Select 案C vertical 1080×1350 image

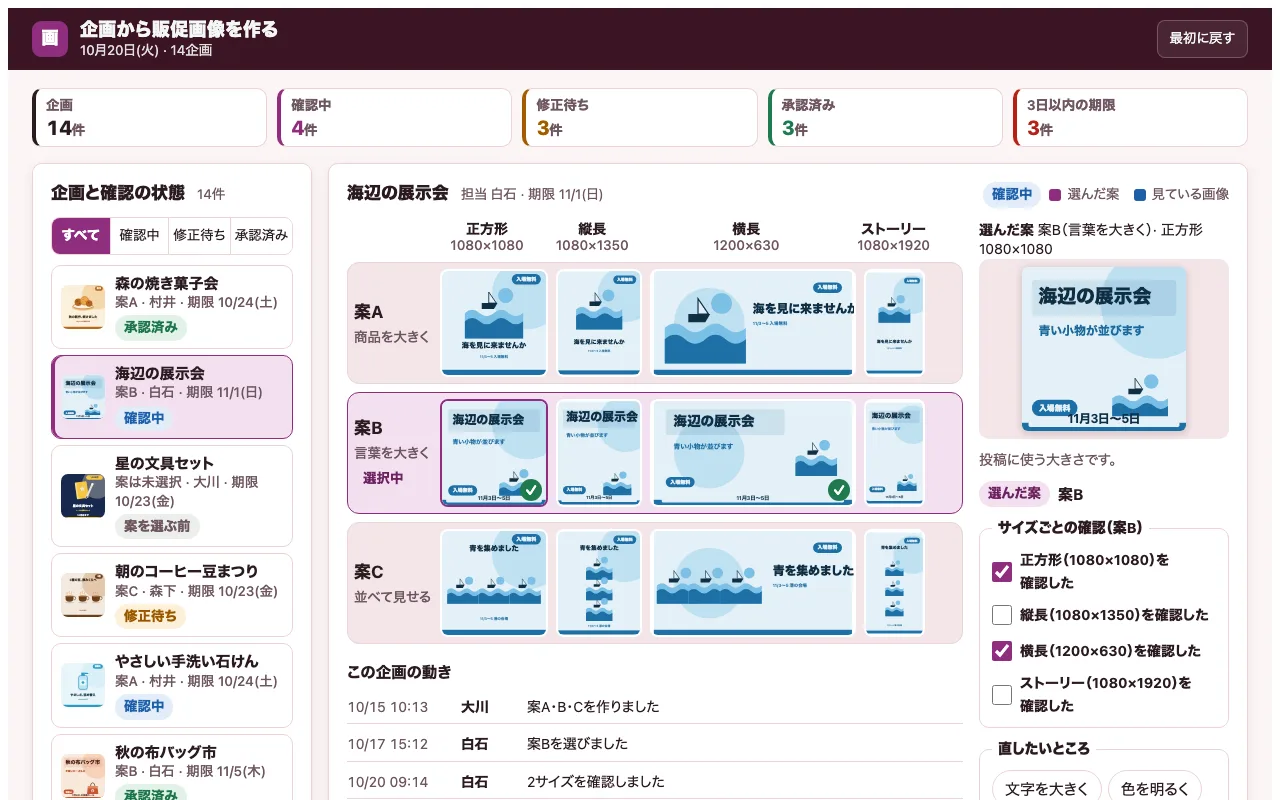coord(599,583)
